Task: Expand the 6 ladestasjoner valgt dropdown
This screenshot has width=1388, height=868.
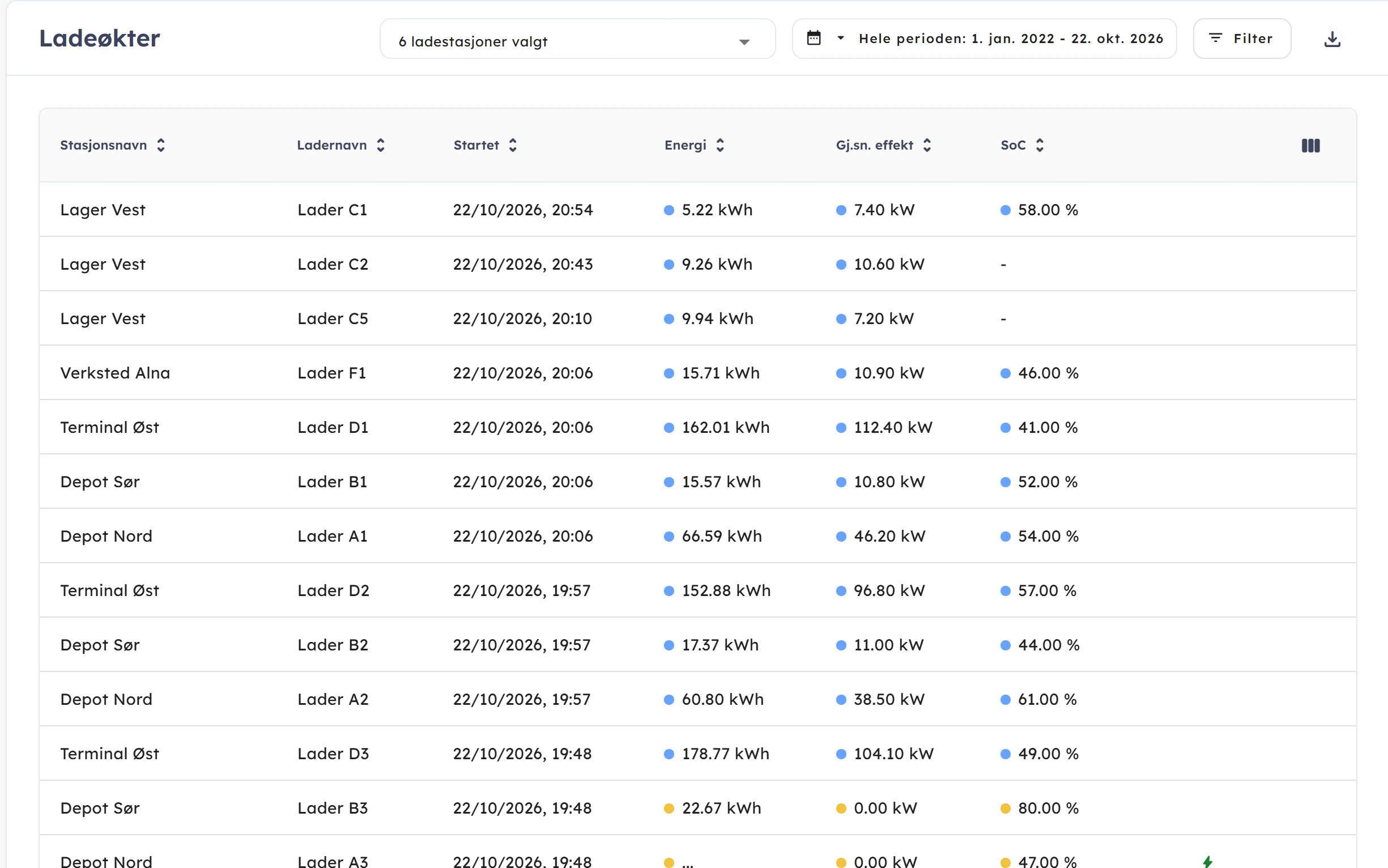Action: (577, 39)
